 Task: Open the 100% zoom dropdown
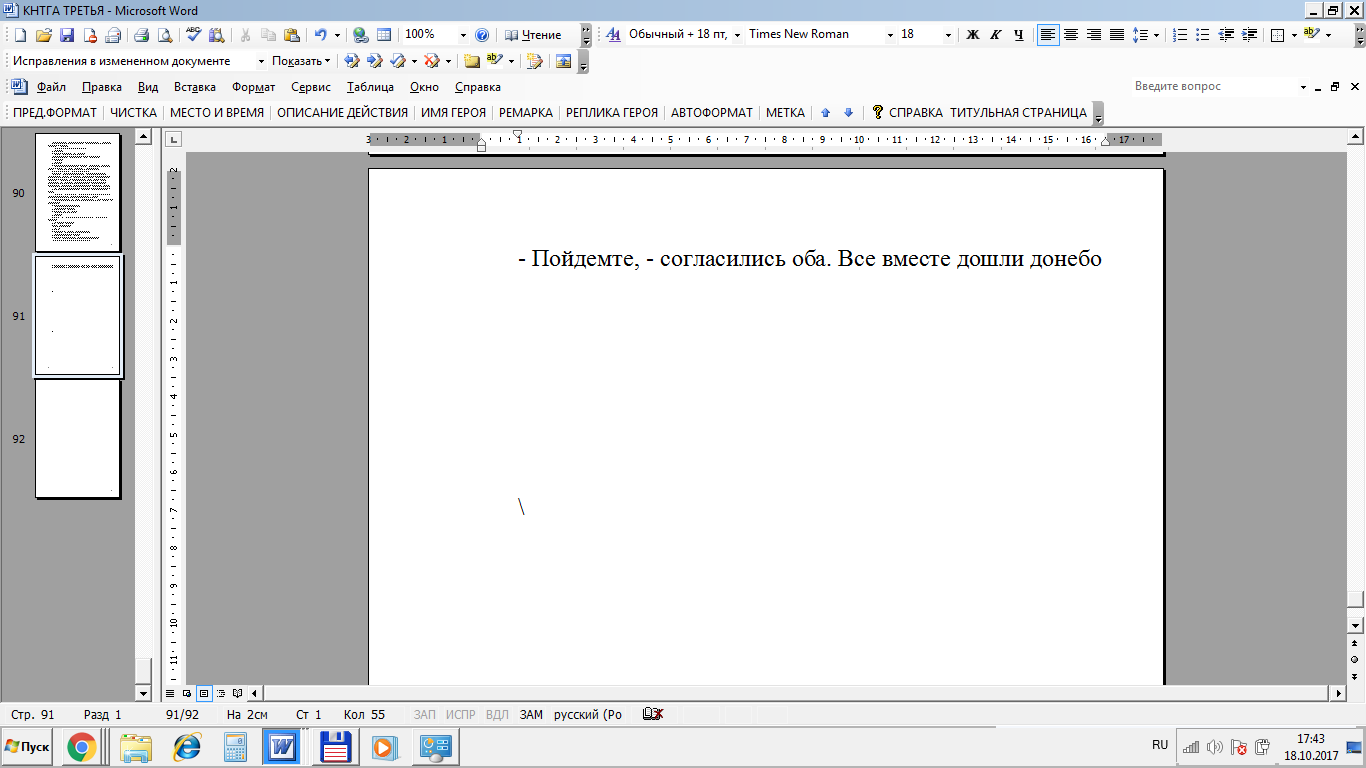pyautogui.click(x=463, y=34)
